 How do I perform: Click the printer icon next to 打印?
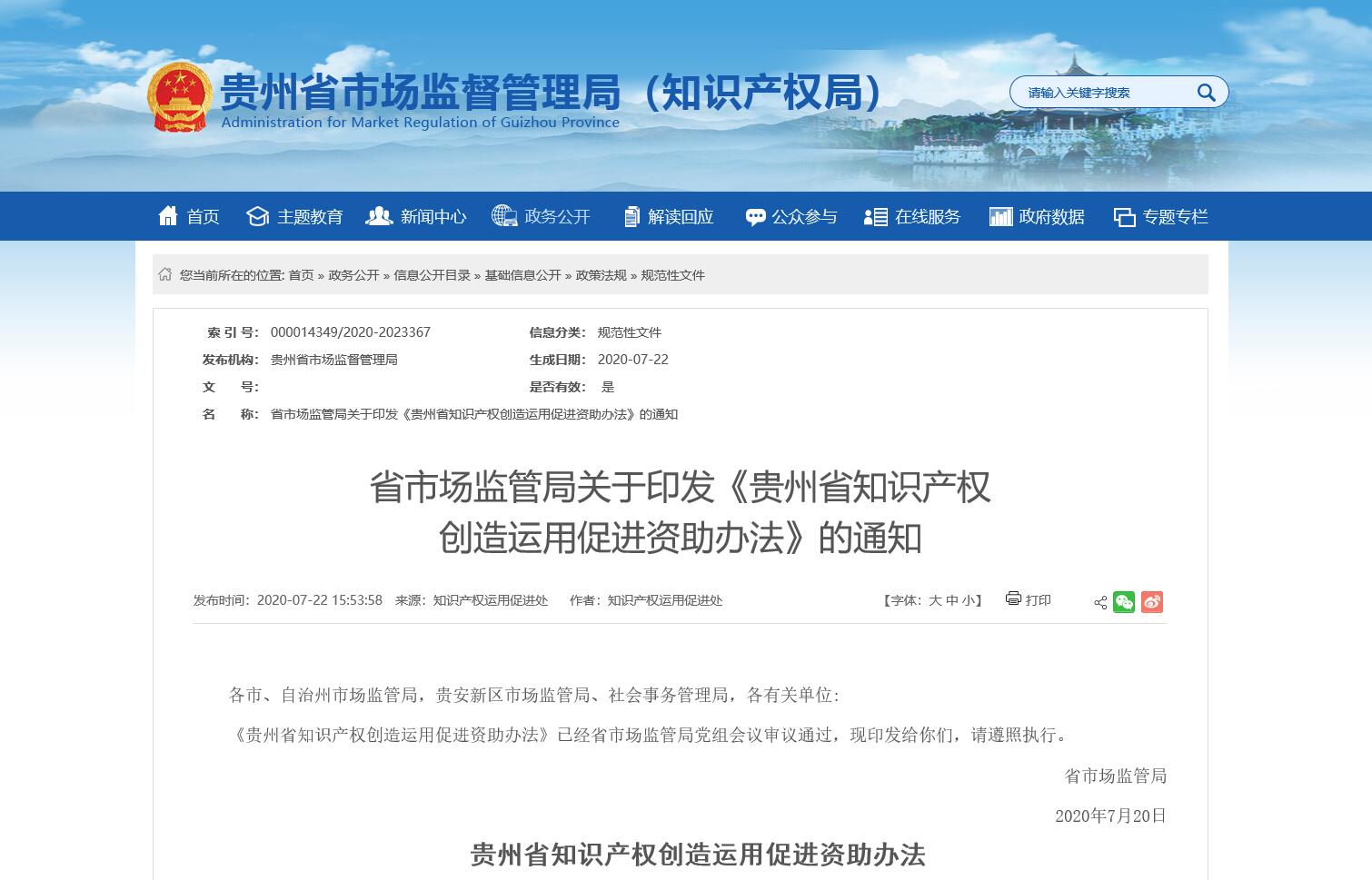[x=1011, y=599]
